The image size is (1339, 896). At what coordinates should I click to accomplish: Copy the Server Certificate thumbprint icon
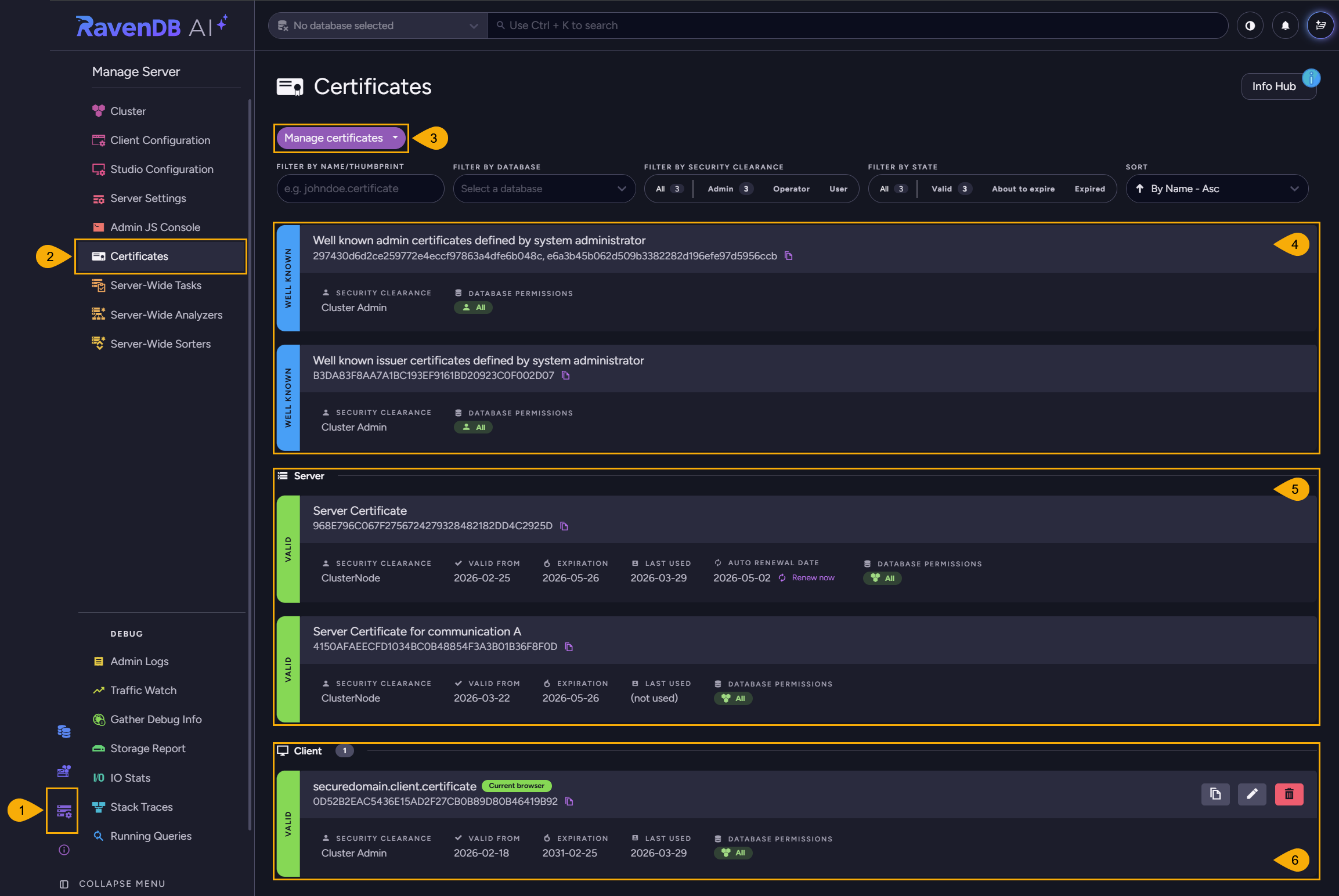[564, 526]
